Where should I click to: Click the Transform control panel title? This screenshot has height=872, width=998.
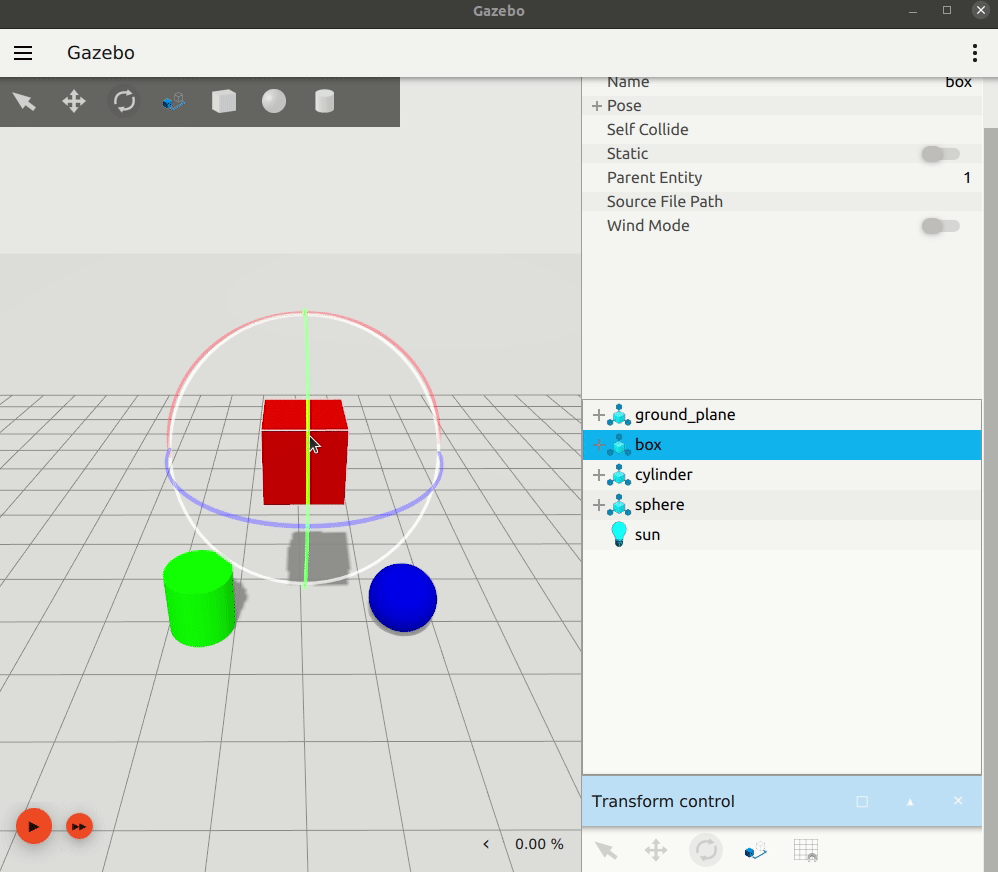663,801
